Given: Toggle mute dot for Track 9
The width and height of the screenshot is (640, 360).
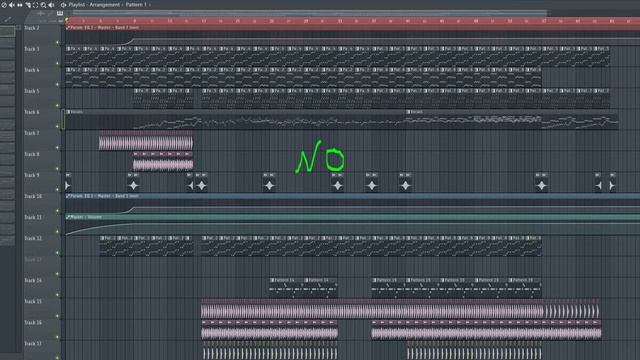Looking at the screenshot, I should point(58,189).
